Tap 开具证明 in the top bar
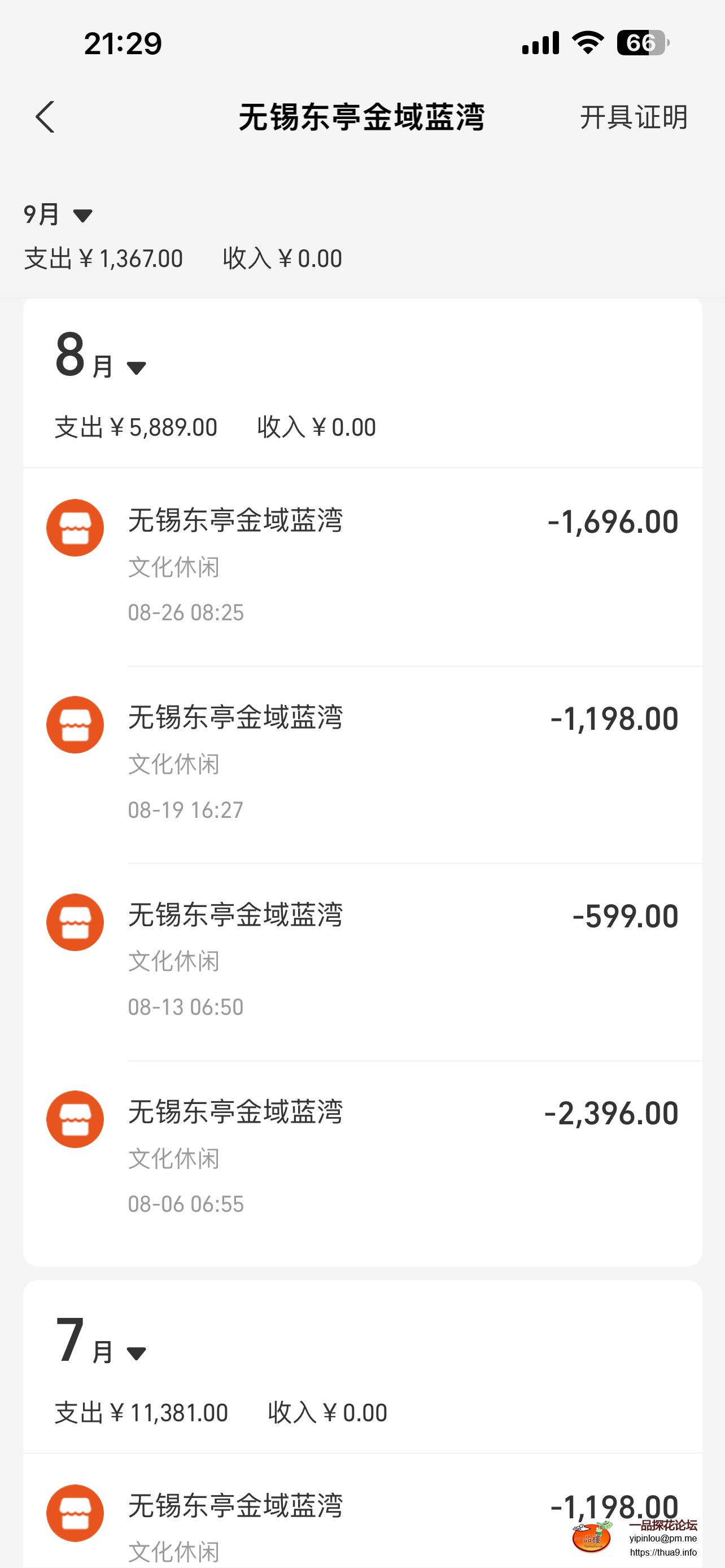 [633, 117]
